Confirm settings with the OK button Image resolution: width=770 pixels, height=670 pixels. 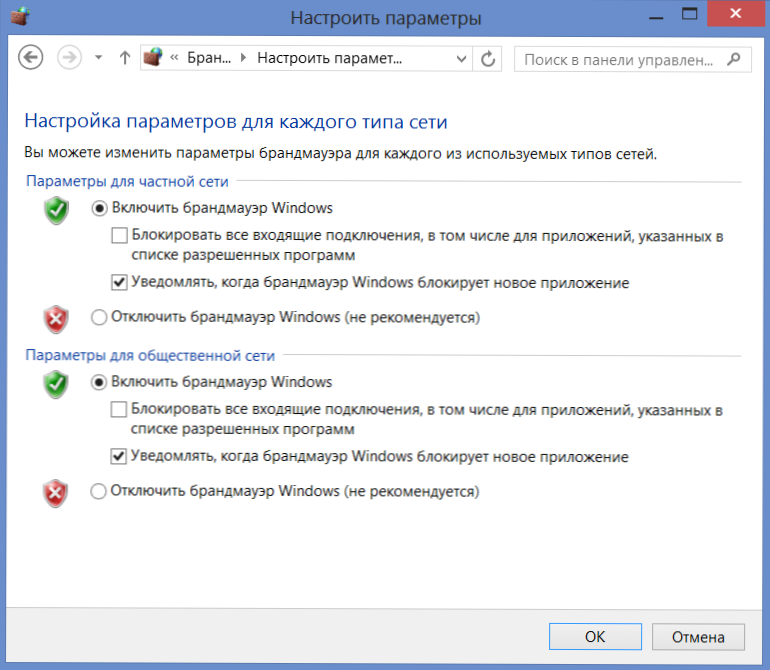click(x=595, y=637)
